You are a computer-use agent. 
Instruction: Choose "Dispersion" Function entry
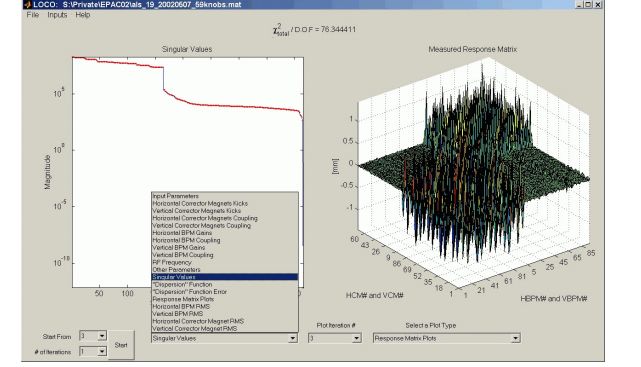click(x=224, y=284)
